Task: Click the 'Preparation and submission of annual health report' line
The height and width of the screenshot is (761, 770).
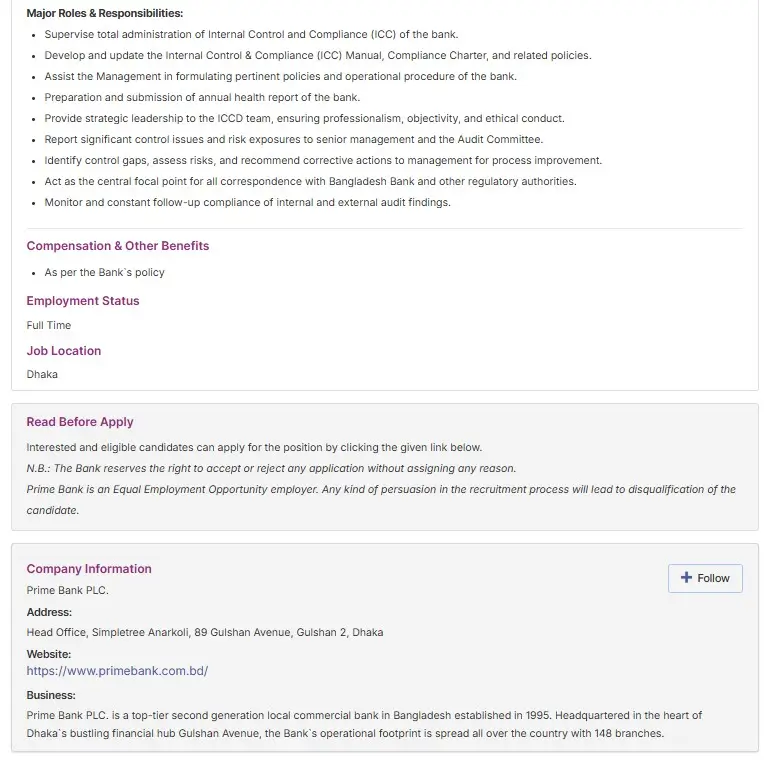Action: click(202, 98)
